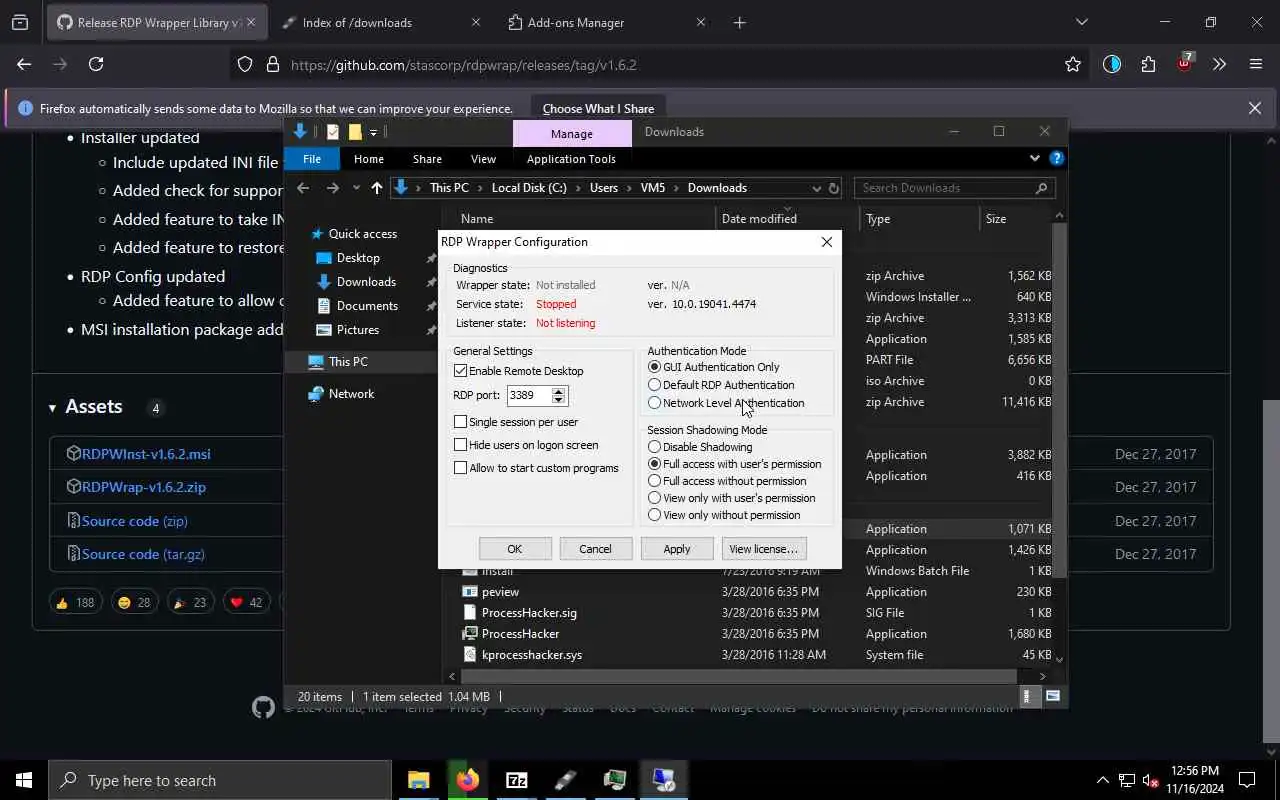Image resolution: width=1280 pixels, height=800 pixels.
Task: Open Firefox hamburger application menu
Action: (1256, 64)
